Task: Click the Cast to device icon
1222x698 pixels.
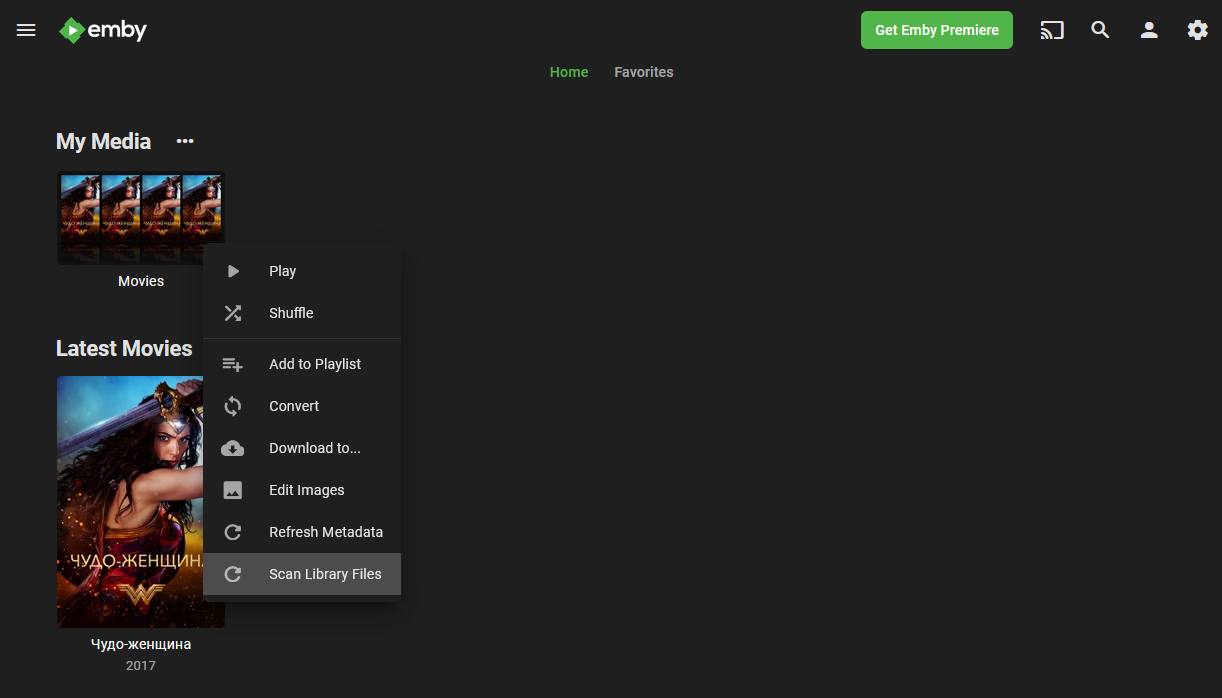Action: pyautogui.click(x=1051, y=30)
